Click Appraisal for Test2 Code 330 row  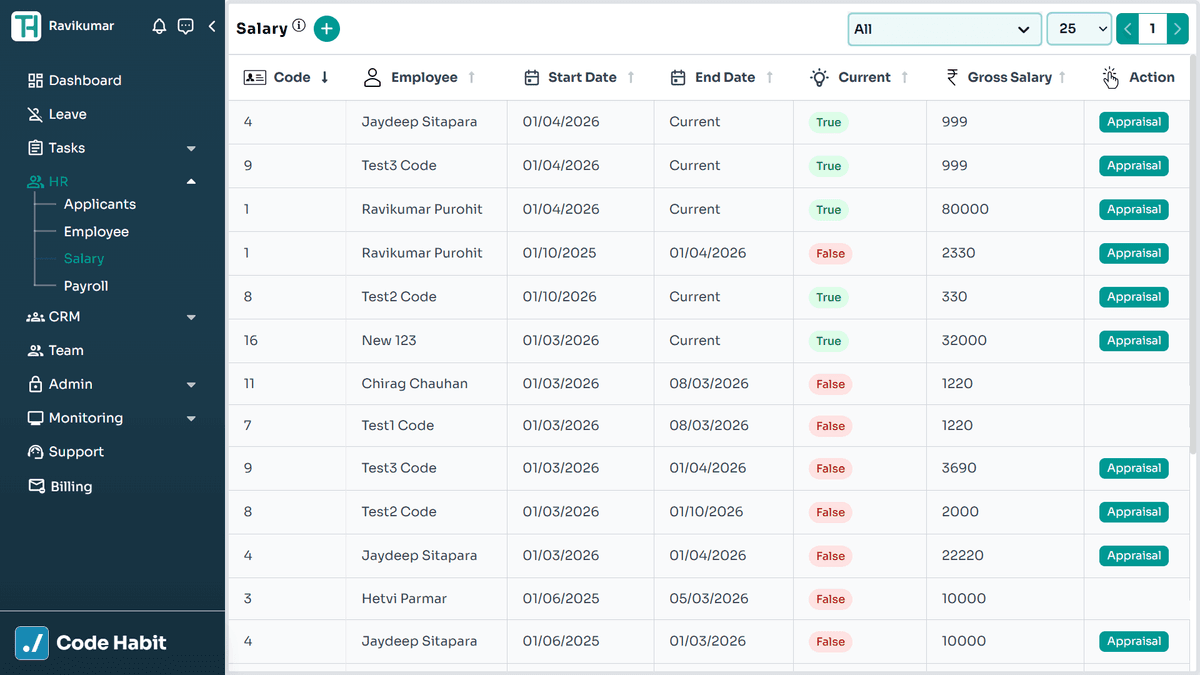pos(1134,297)
